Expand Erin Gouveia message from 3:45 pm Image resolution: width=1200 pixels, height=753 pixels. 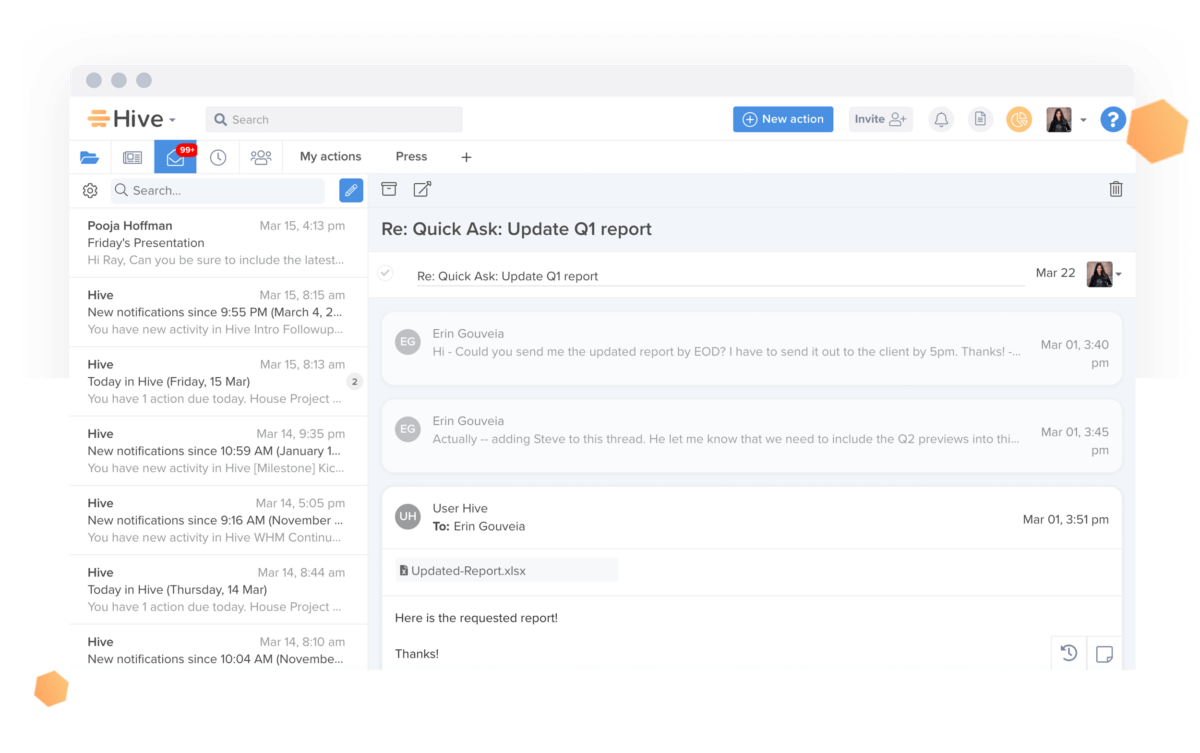point(751,436)
